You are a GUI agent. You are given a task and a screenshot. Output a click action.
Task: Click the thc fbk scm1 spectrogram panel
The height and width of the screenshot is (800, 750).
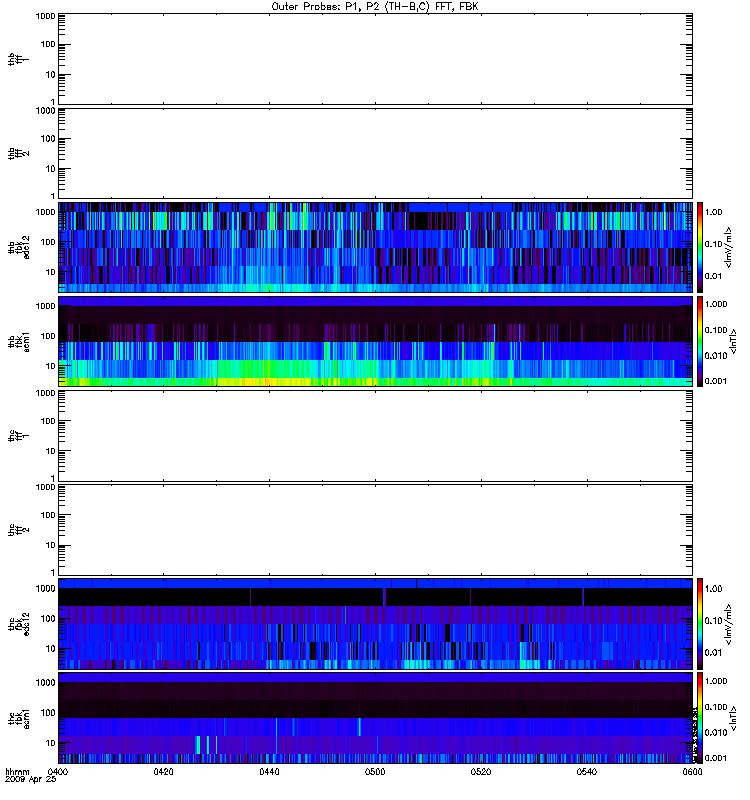click(375, 718)
